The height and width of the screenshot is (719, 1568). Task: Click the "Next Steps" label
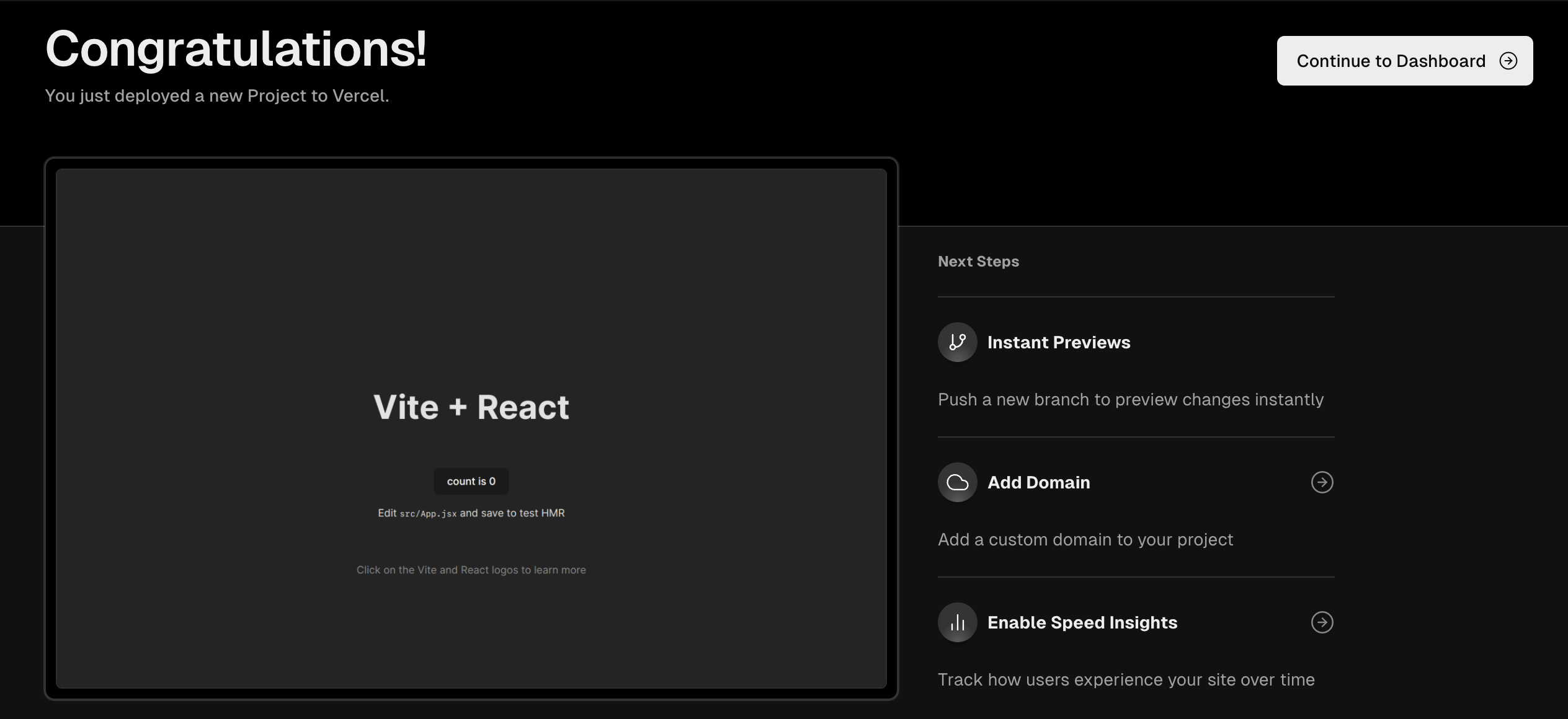[x=978, y=262]
